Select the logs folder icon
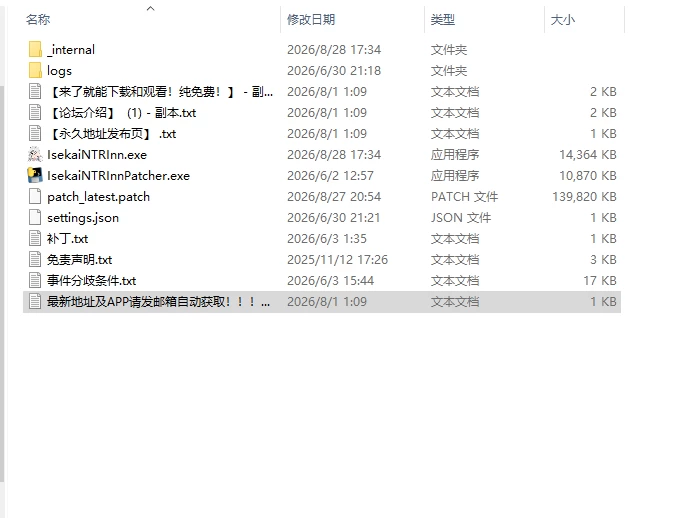 (x=35, y=70)
